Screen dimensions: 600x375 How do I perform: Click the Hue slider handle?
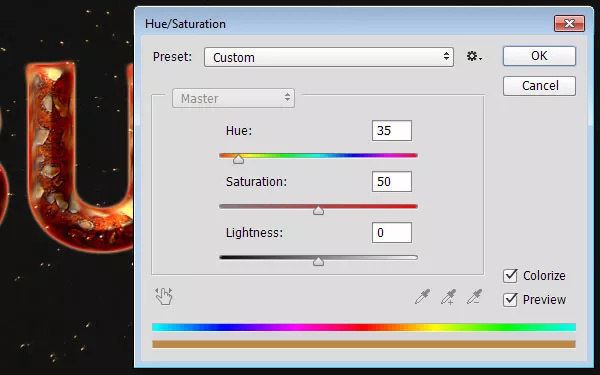238,159
